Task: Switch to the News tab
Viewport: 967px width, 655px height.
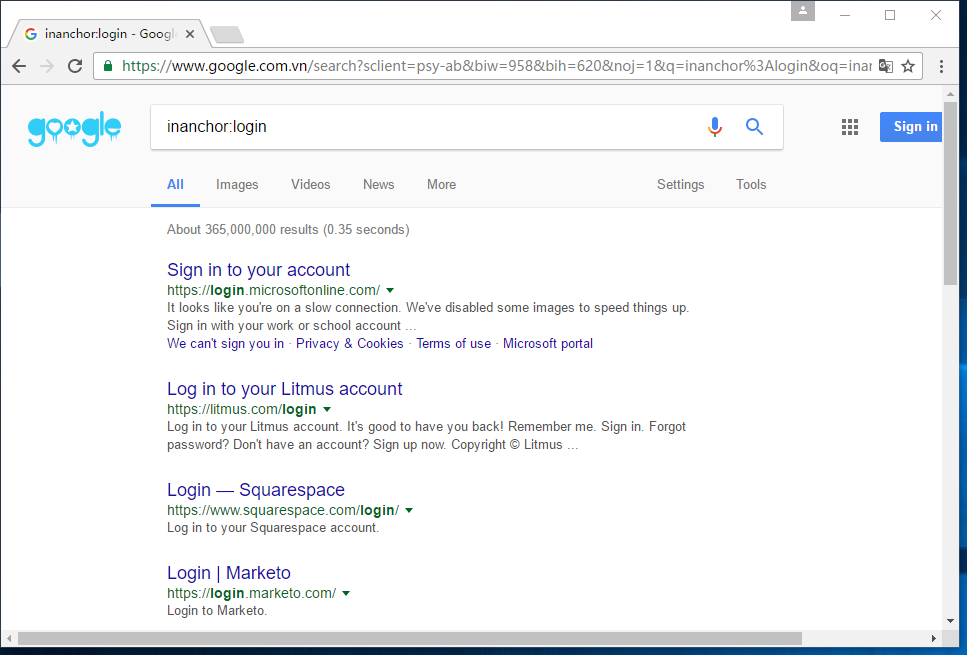Action: pos(378,184)
